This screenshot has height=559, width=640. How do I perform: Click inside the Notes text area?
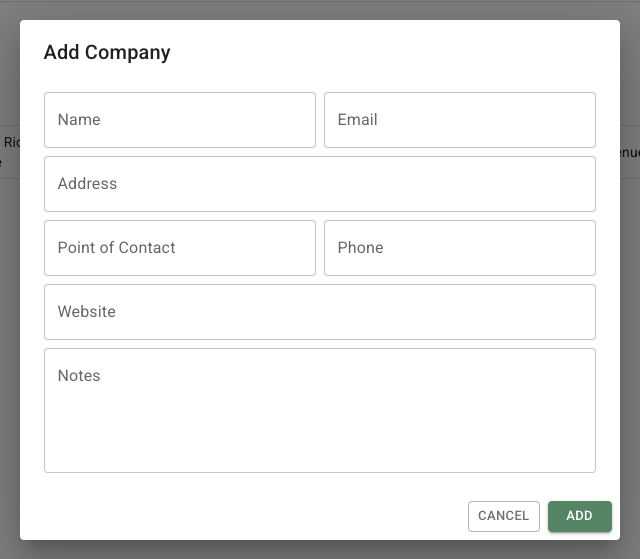[x=320, y=410]
